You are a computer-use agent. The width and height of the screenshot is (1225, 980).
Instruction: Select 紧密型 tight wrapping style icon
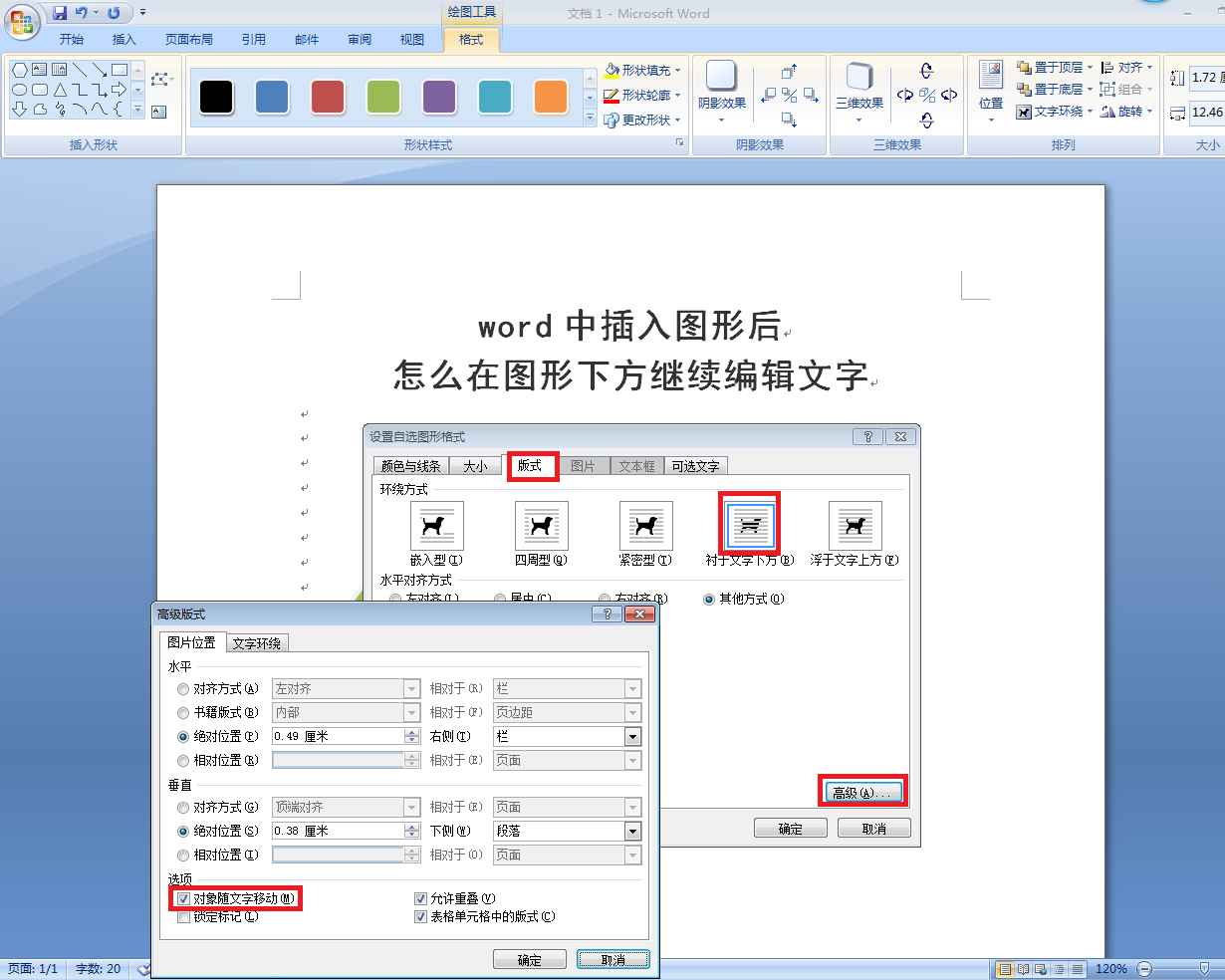tap(645, 526)
